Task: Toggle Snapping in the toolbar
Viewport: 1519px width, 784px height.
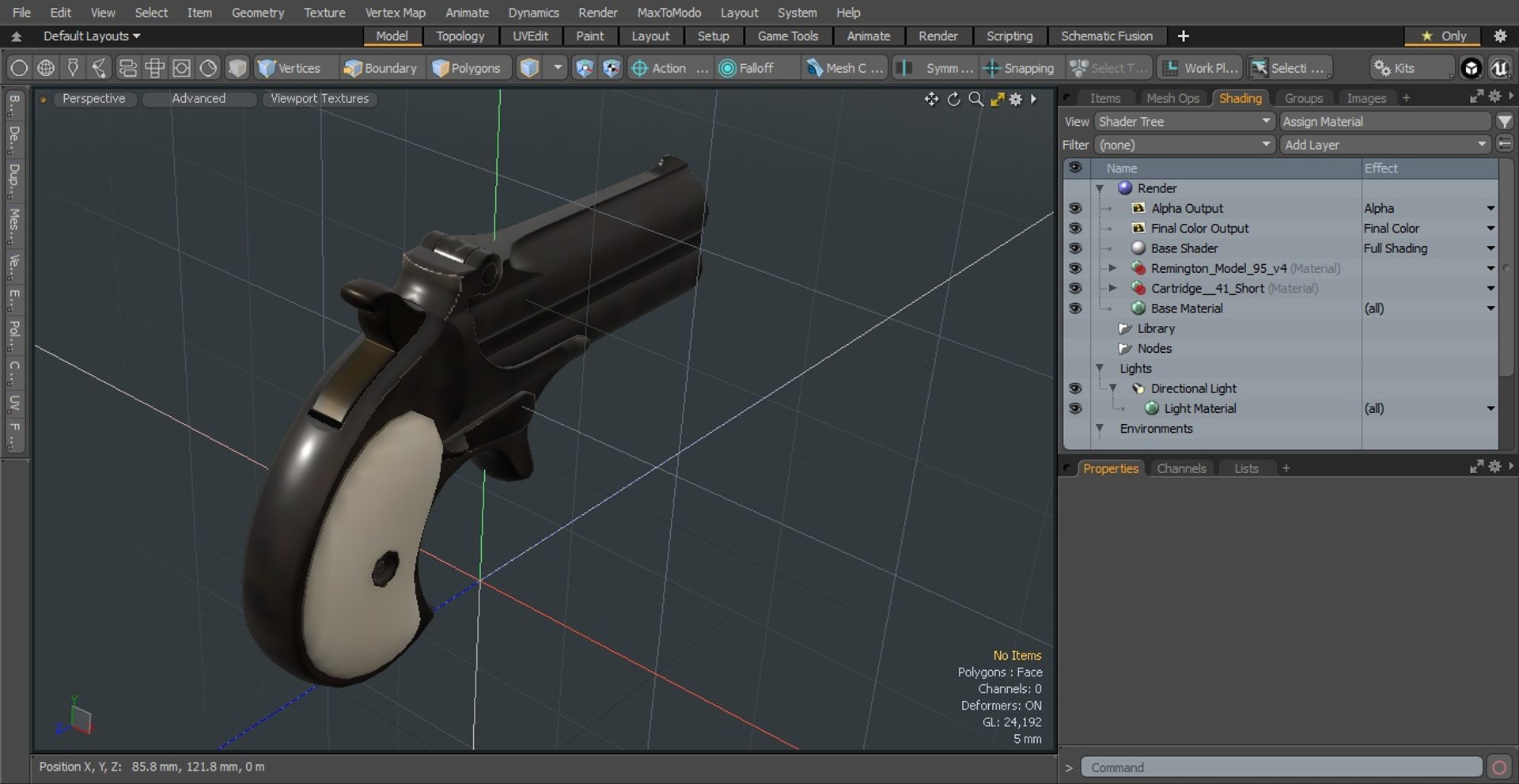Action: tap(1019, 68)
